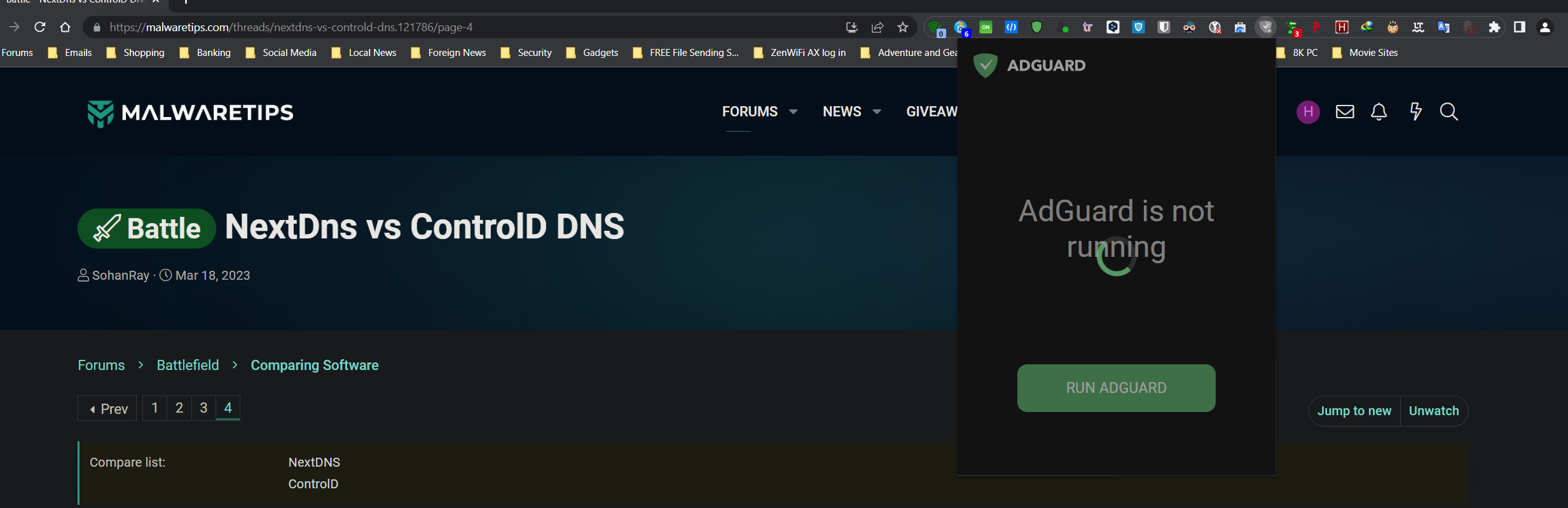
Task: Open the ZenWiFi AX log in bookmark
Action: [x=800, y=53]
